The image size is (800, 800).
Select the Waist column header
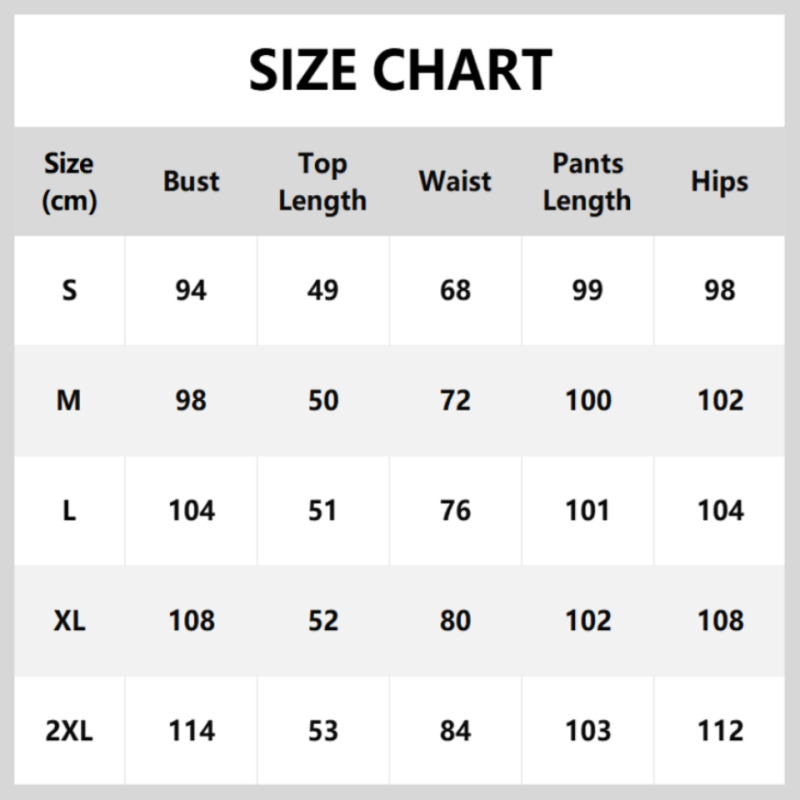[455, 182]
